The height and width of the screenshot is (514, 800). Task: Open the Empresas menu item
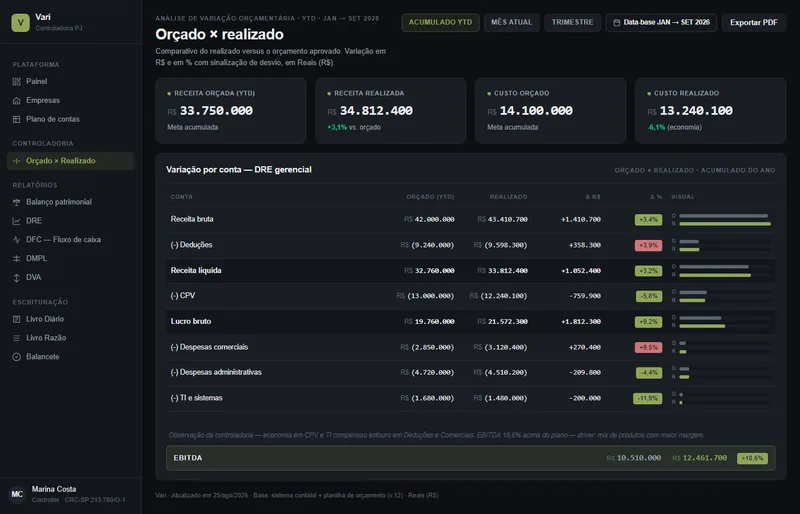[70, 101]
